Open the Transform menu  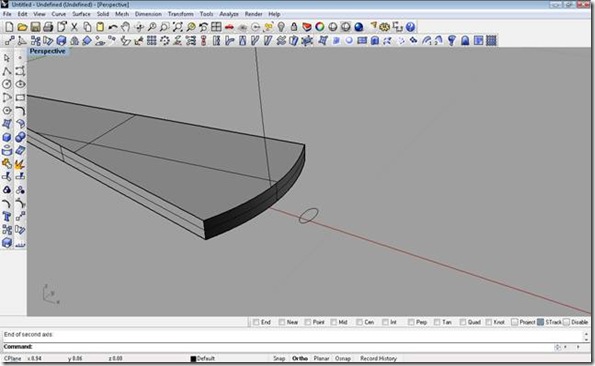point(181,14)
